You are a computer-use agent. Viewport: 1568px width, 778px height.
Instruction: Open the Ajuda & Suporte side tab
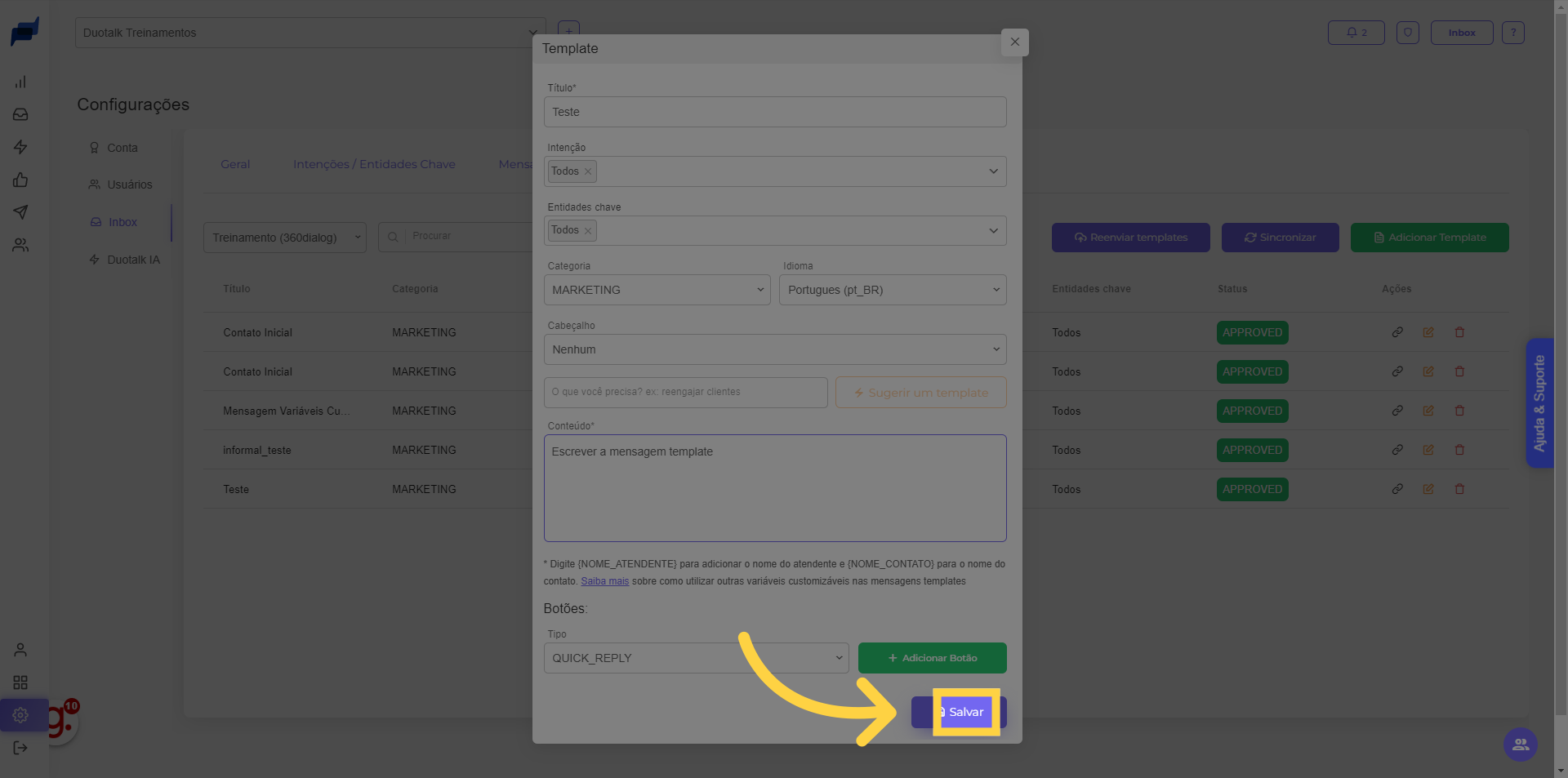(x=1539, y=403)
